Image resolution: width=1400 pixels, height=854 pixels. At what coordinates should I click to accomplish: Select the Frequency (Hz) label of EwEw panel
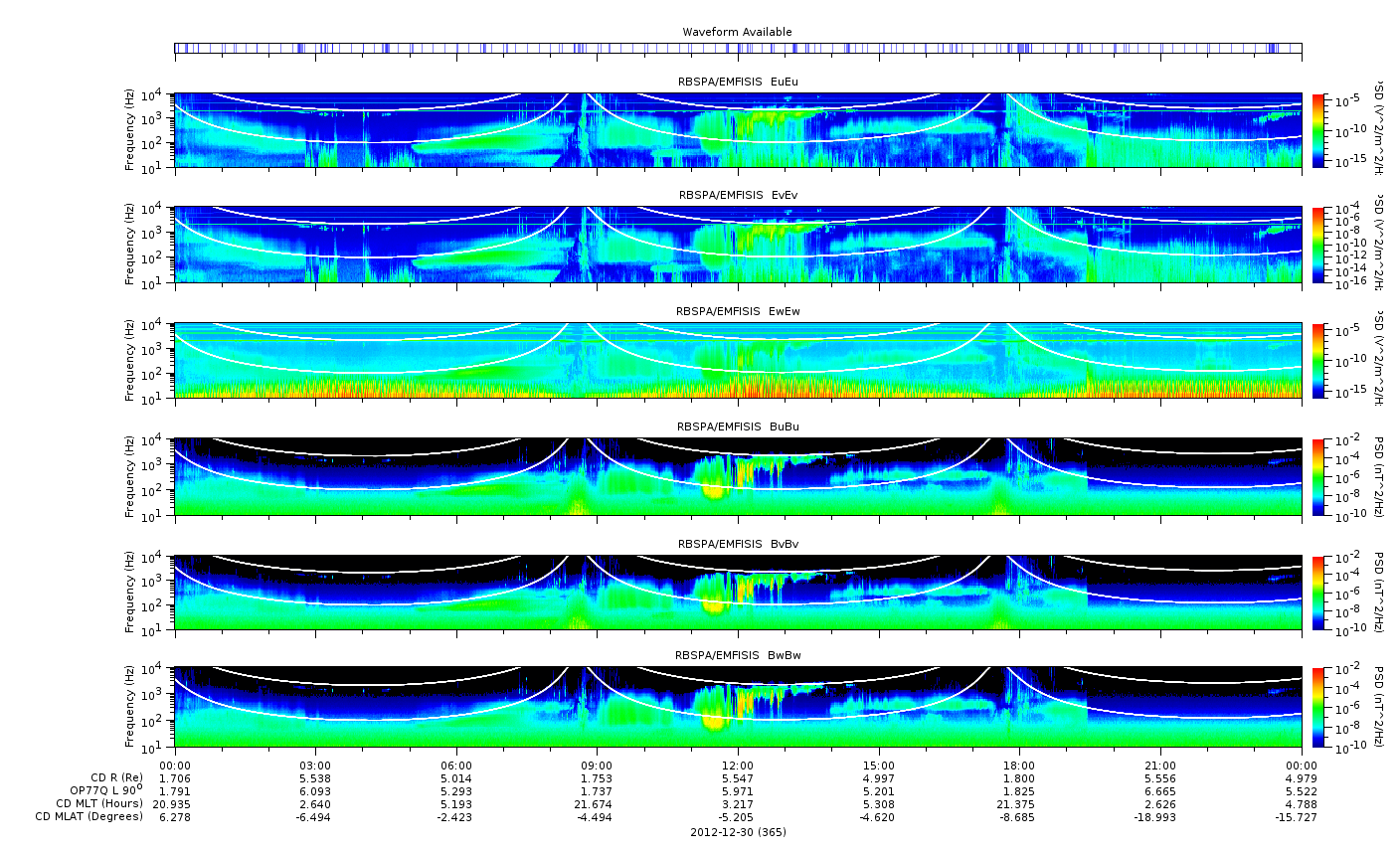(x=130, y=360)
